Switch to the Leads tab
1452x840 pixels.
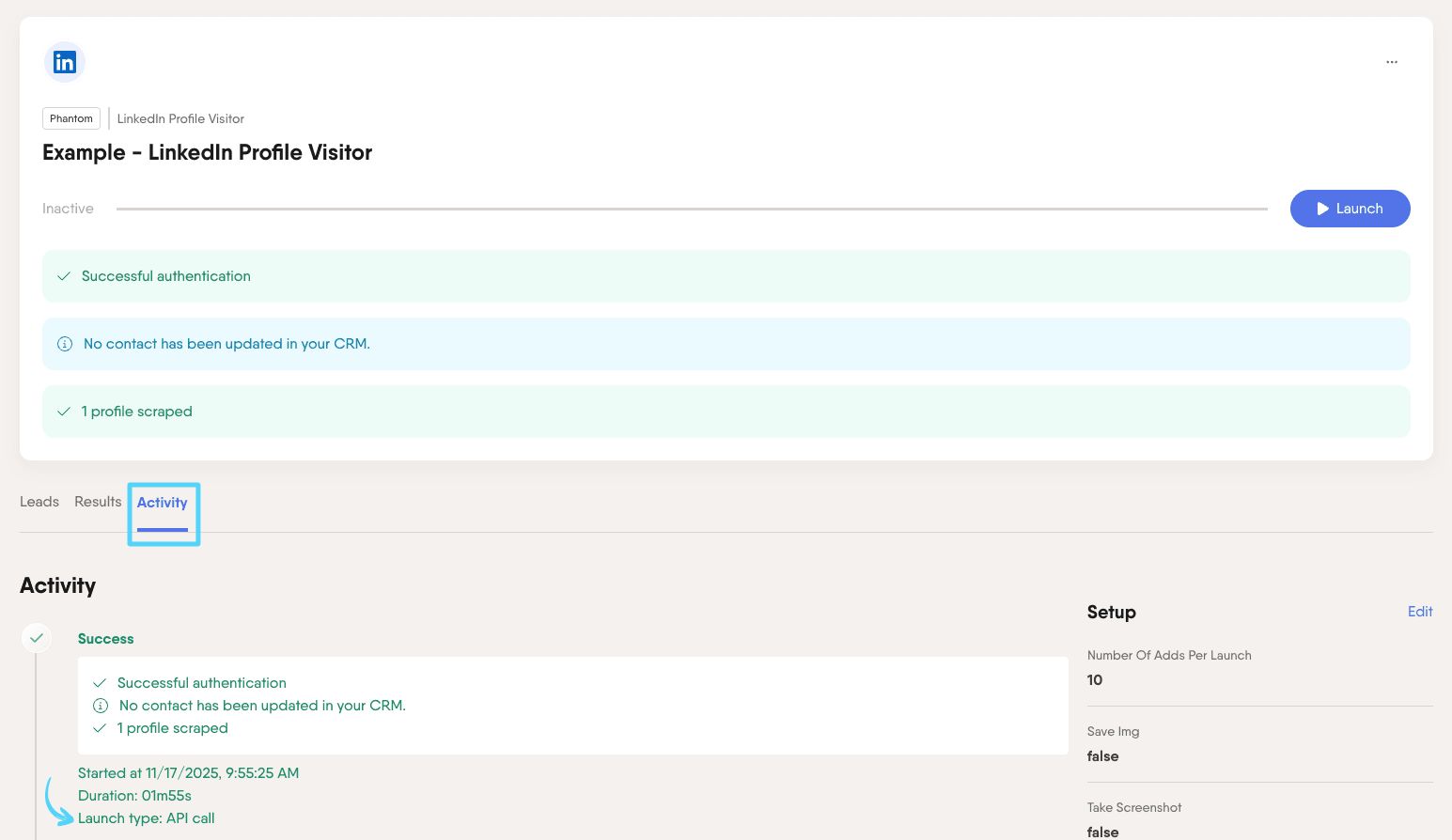[39, 502]
